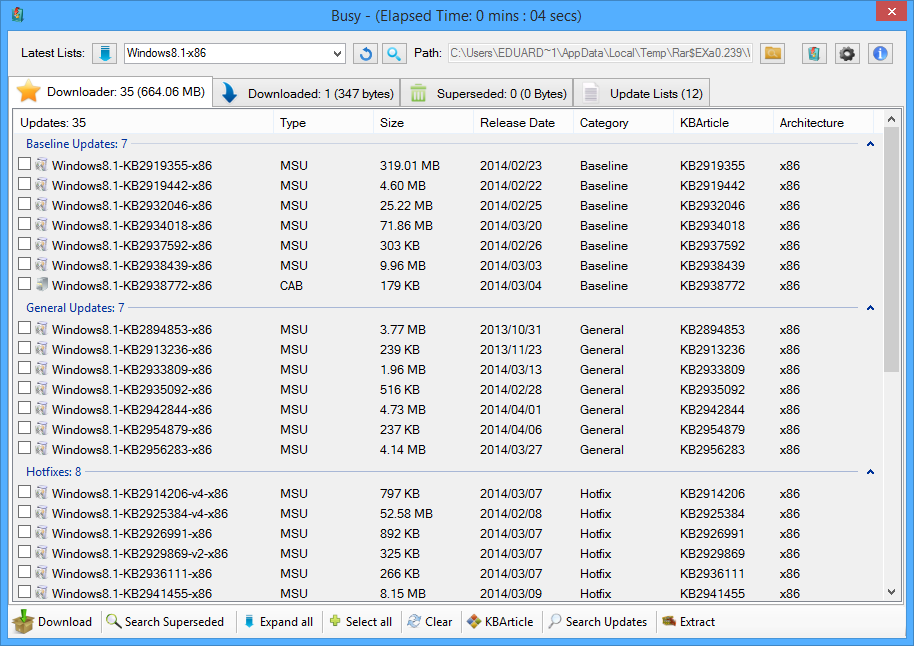
Task: Sort by Release Date column header
Action: point(523,123)
